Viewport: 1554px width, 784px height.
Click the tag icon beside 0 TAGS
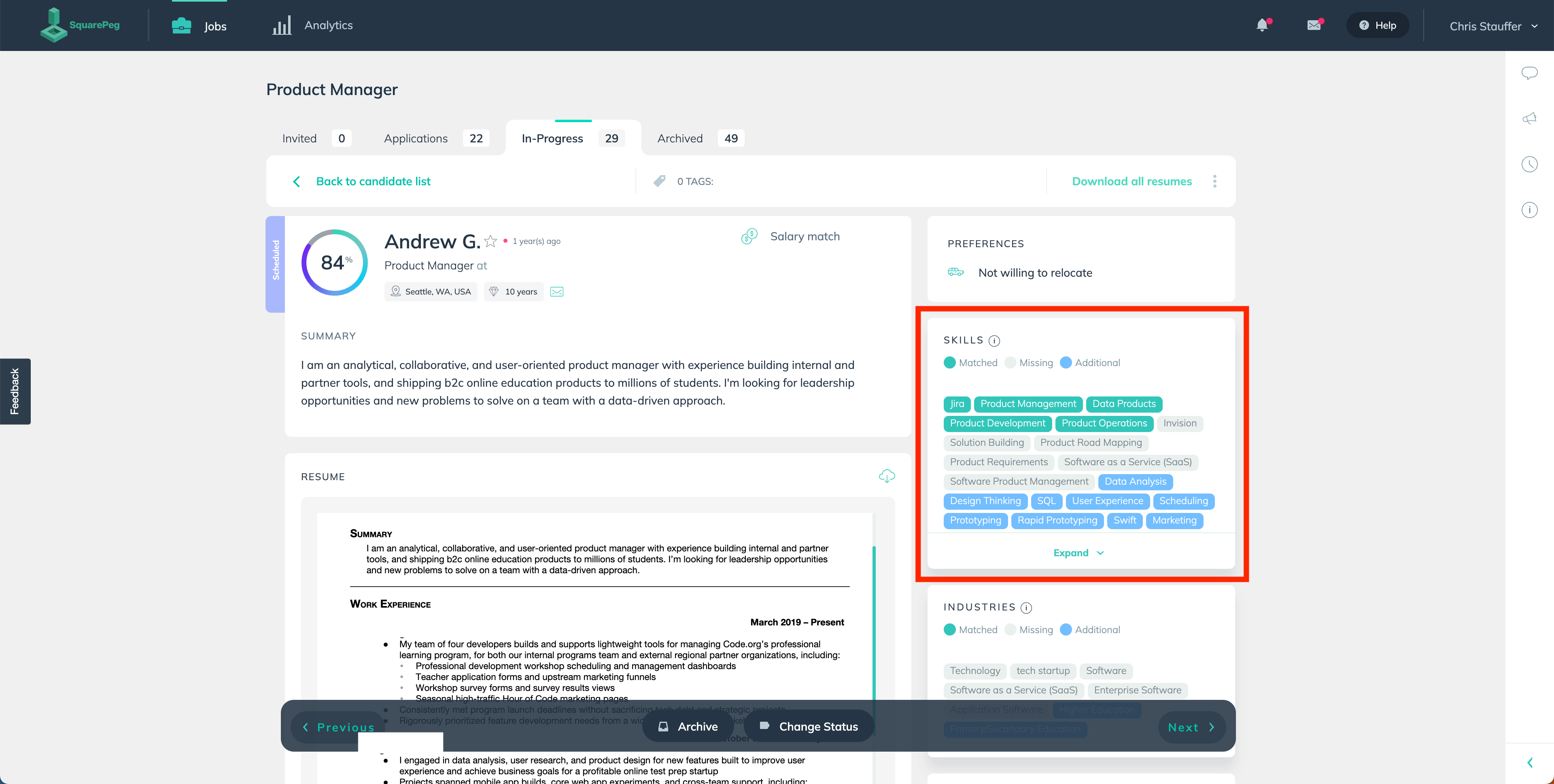pyautogui.click(x=659, y=181)
